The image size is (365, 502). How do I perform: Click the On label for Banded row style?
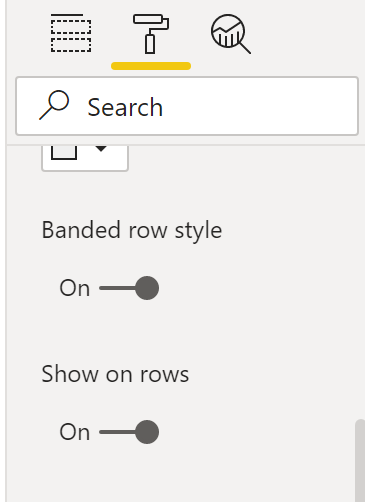[75, 288]
